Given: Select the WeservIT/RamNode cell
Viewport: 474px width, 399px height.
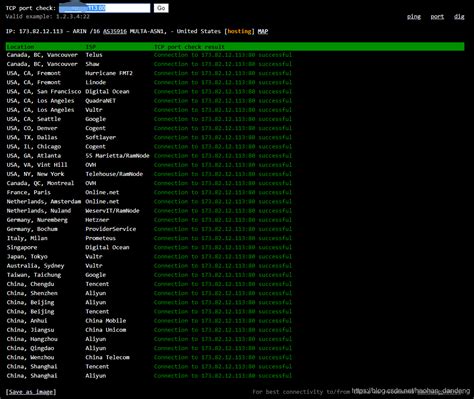Looking at the screenshot, I should point(112,211).
